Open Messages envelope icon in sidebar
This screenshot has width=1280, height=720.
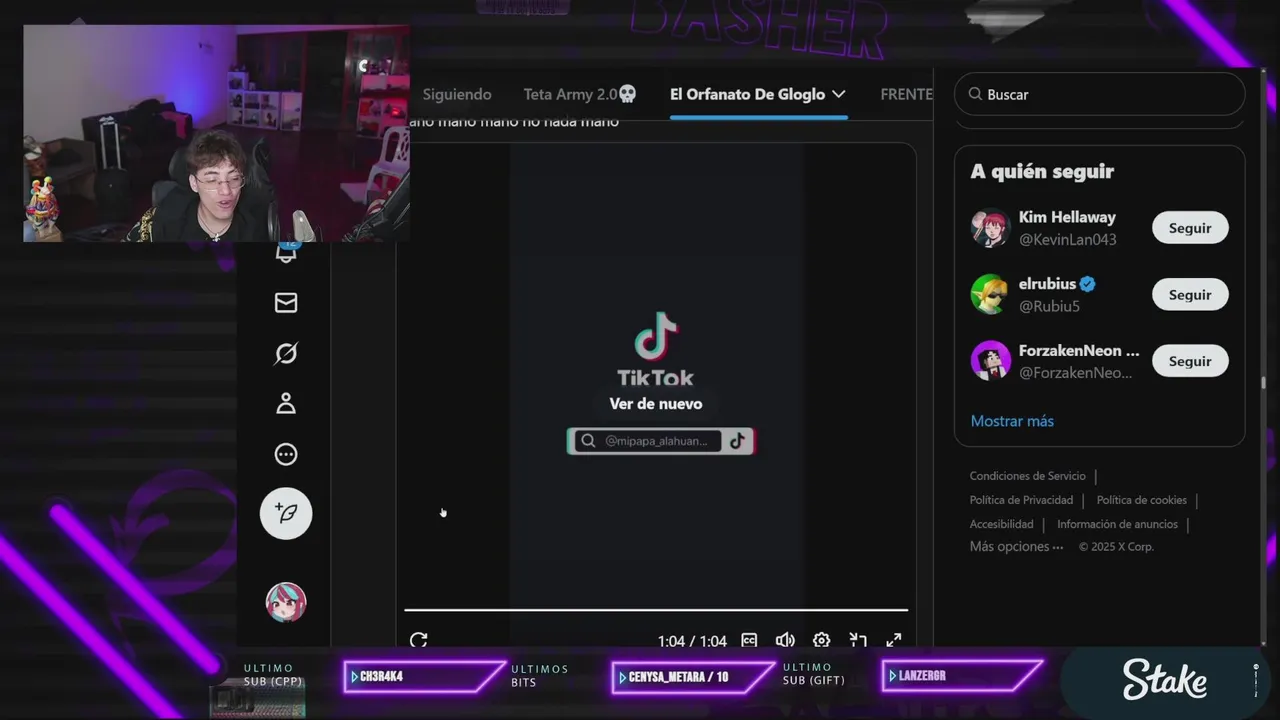[x=286, y=302]
